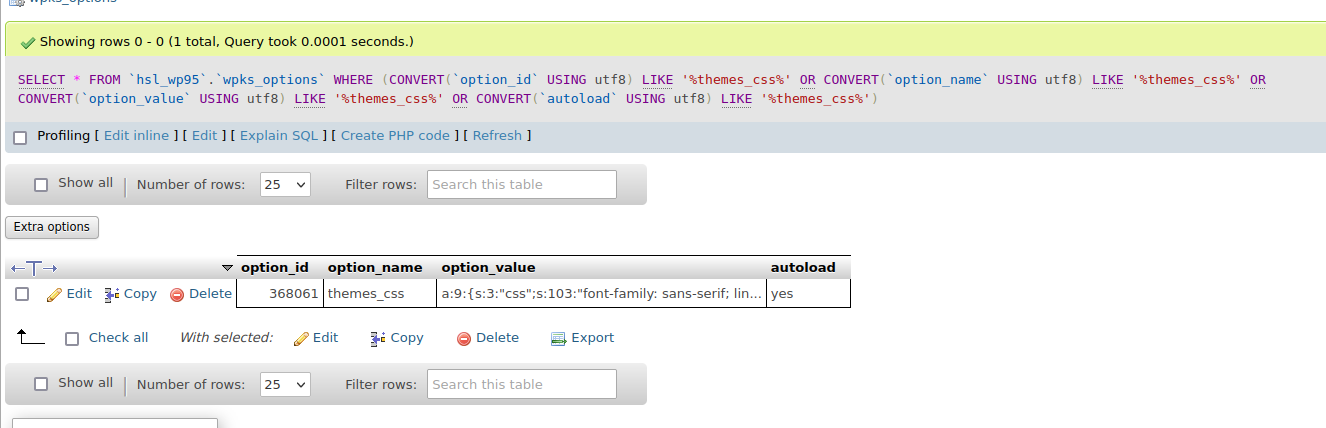
Task: Click the pencil Edit icon in the row
Action: click(x=54, y=294)
